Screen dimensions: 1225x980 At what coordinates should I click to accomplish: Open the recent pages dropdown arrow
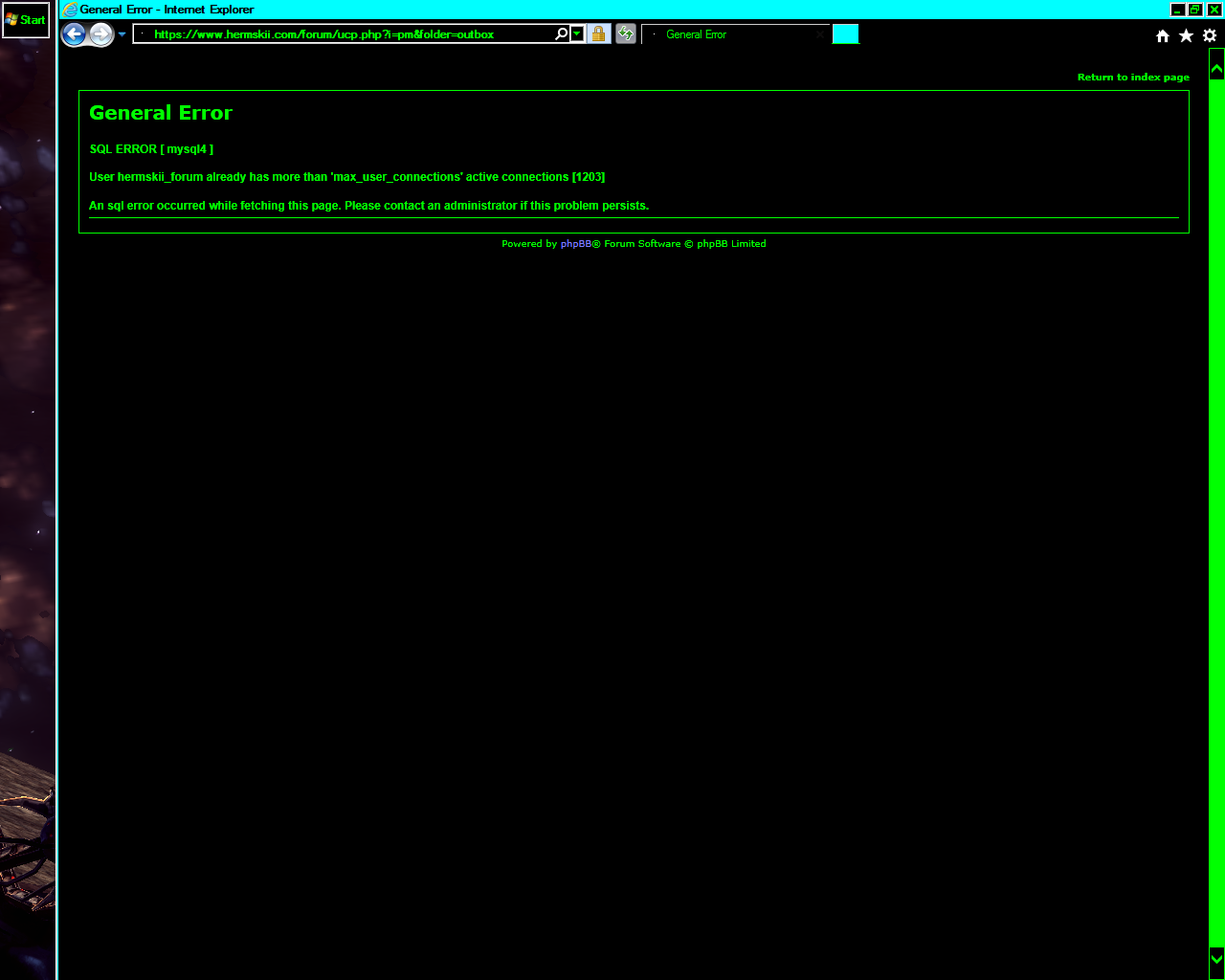point(121,33)
